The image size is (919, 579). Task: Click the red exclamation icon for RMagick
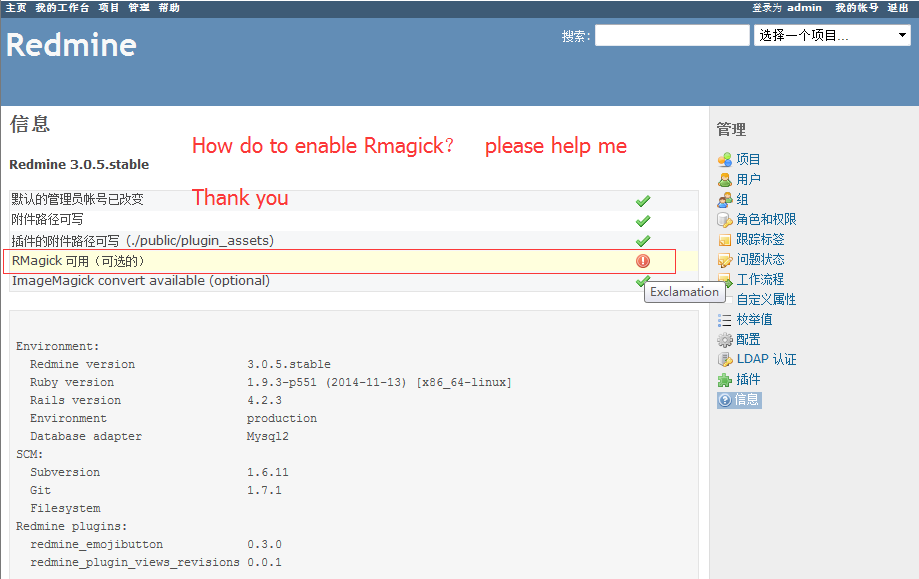pyautogui.click(x=643, y=261)
